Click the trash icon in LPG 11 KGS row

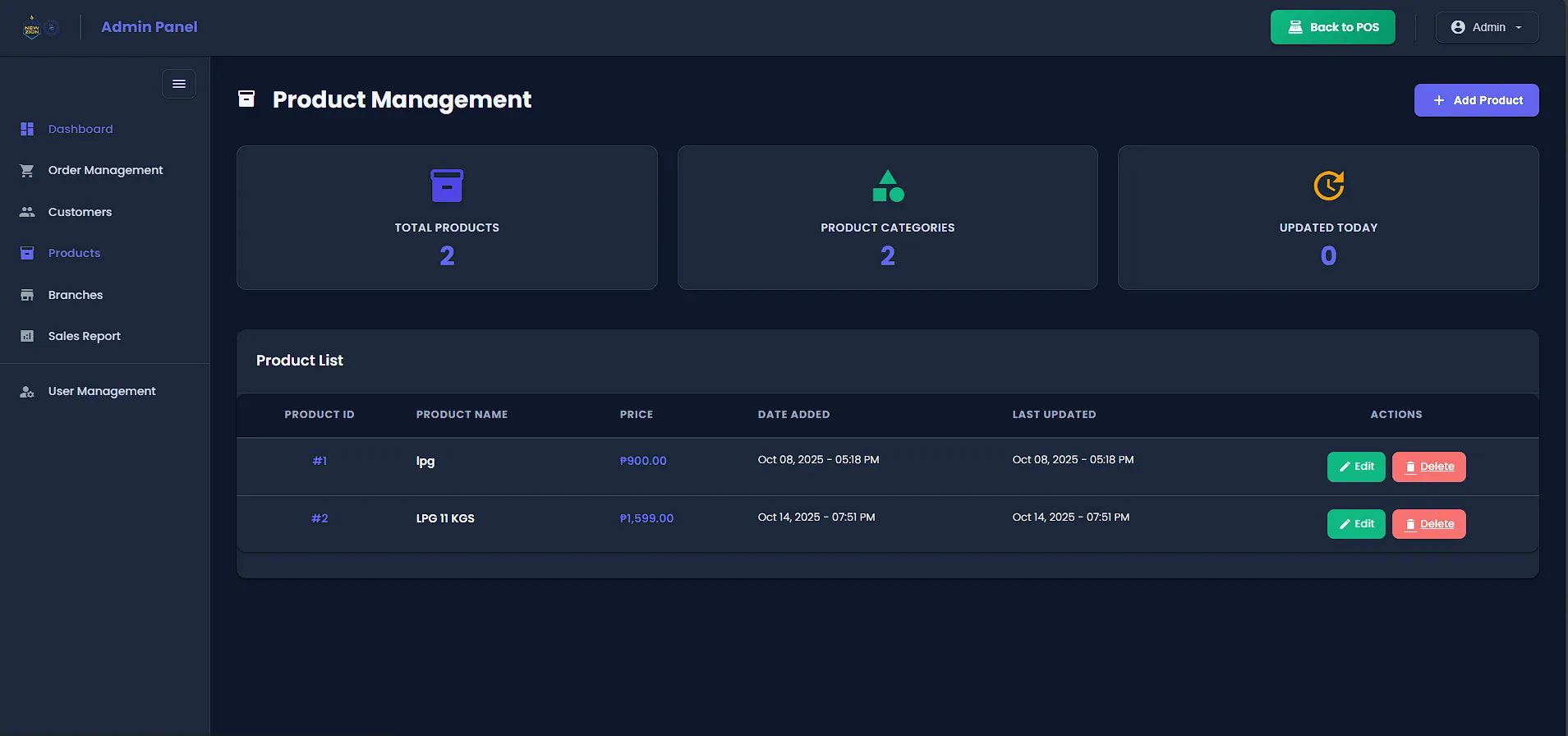coord(1410,524)
